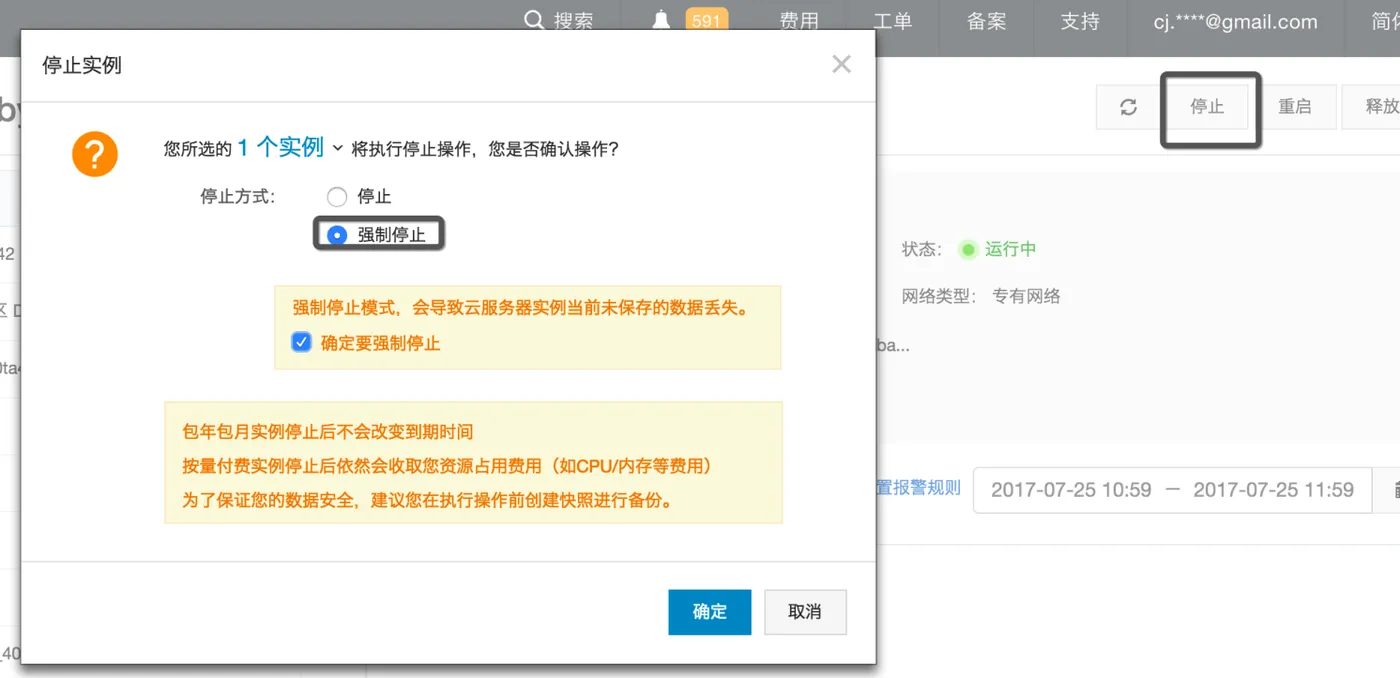
Task: Confirm with the 确定 button
Action: tap(709, 612)
